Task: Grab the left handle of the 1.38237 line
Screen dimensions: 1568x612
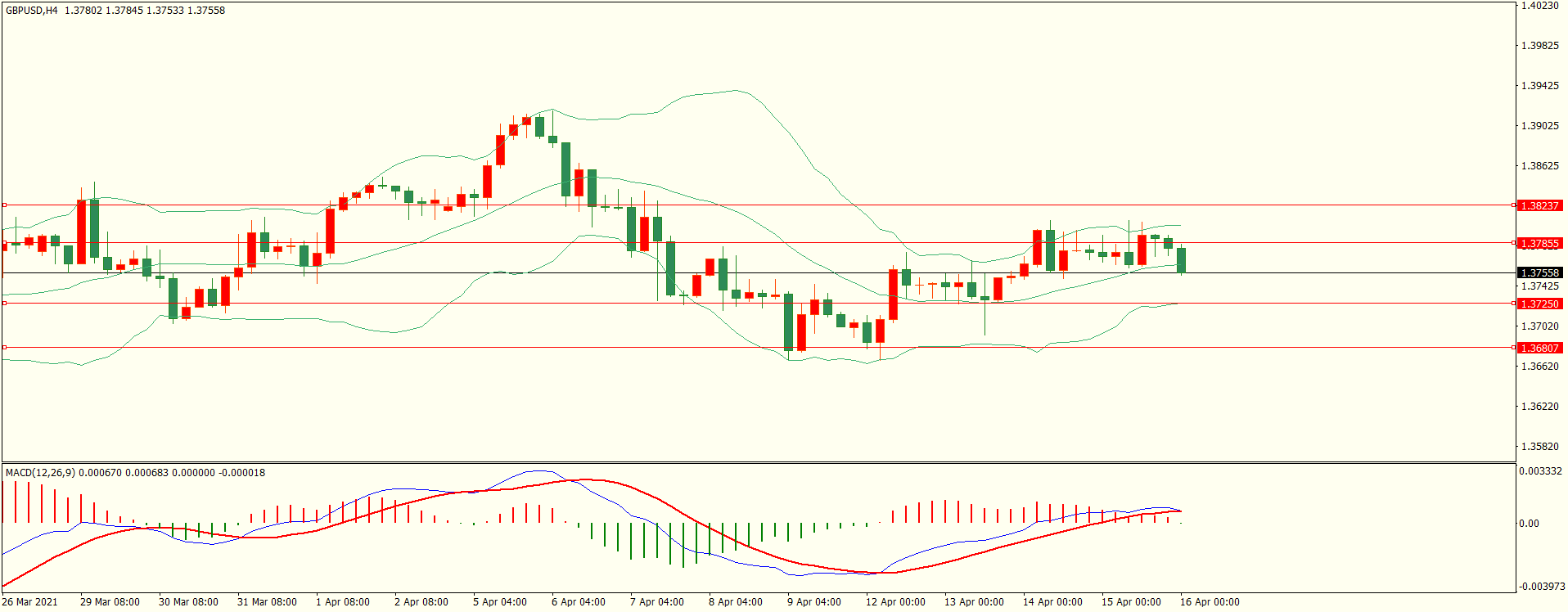Action: [4, 205]
